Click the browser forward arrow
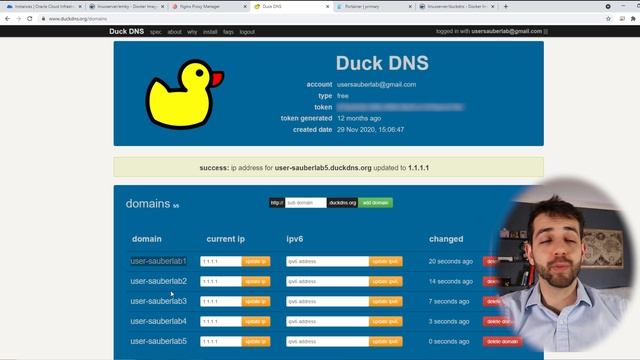The image size is (640, 360). click(18, 19)
